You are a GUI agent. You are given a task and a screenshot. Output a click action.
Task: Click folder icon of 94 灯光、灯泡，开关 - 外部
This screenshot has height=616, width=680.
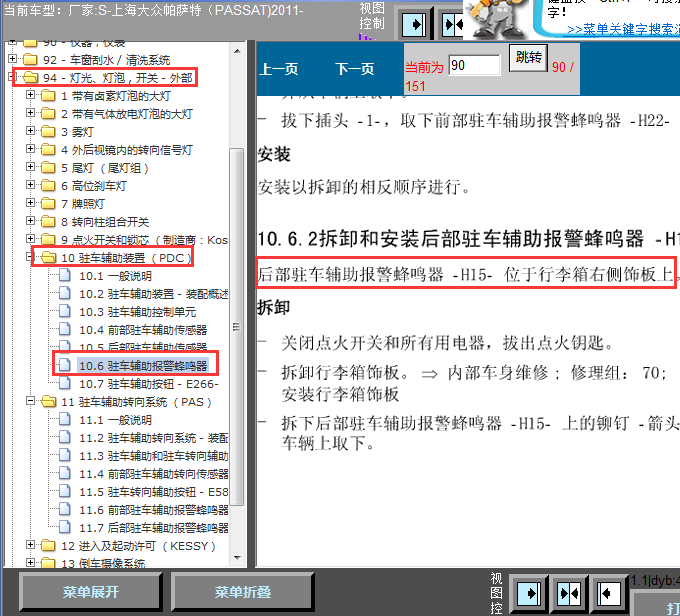(x=30, y=78)
